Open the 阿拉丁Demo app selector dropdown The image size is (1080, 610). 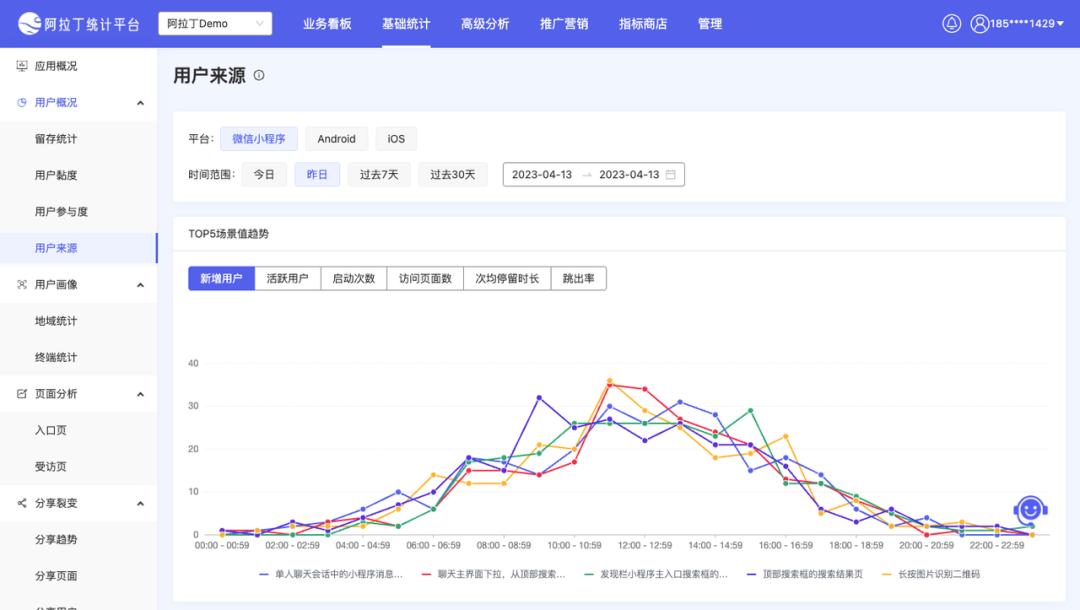214,23
